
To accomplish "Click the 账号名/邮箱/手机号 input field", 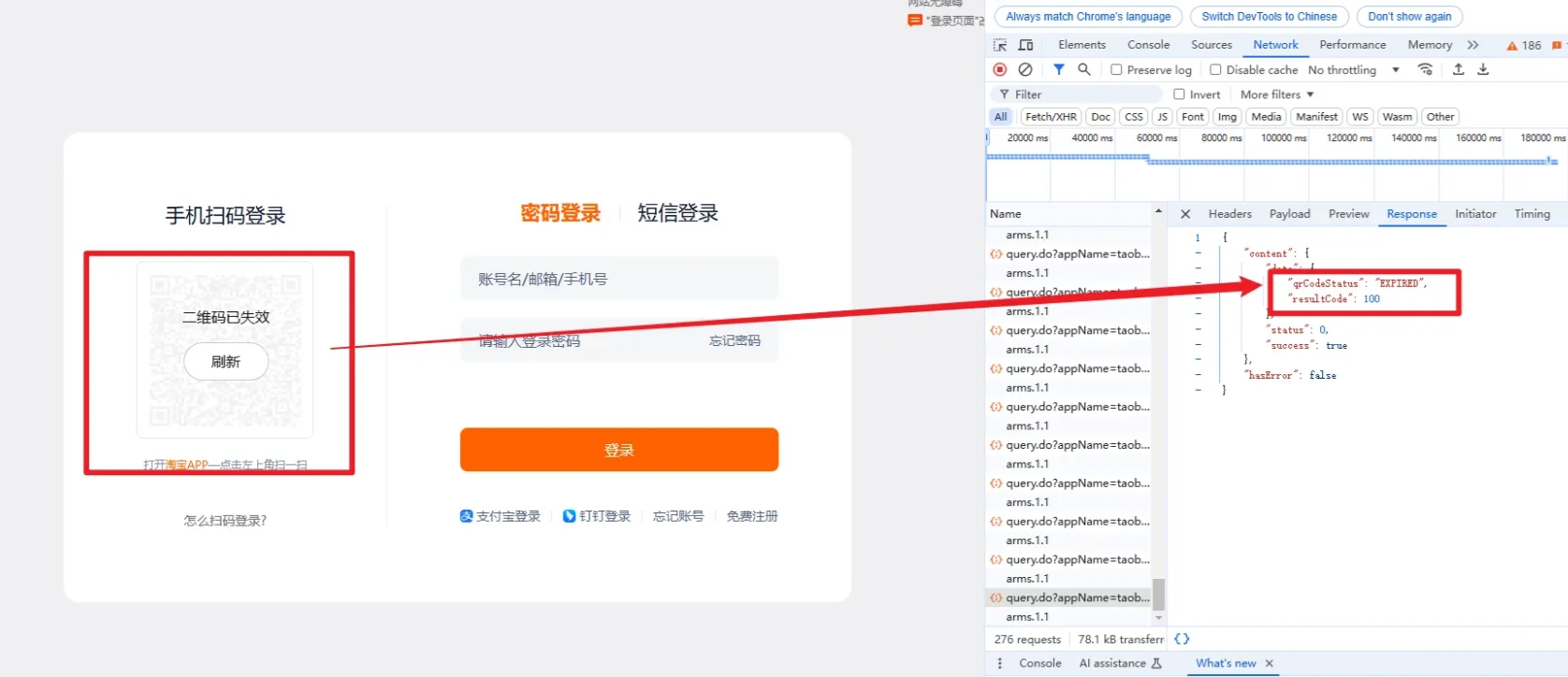I will click(x=618, y=279).
